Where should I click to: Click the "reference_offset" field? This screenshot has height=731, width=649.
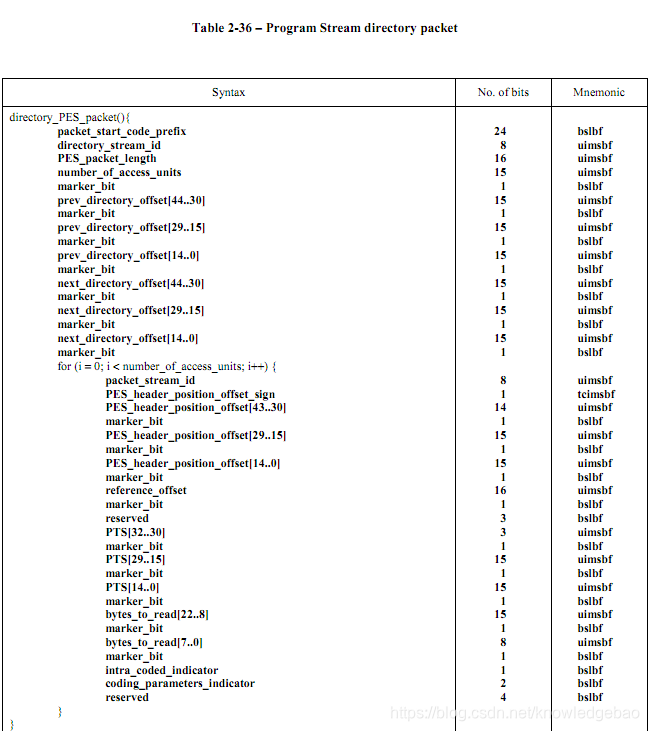point(146,490)
